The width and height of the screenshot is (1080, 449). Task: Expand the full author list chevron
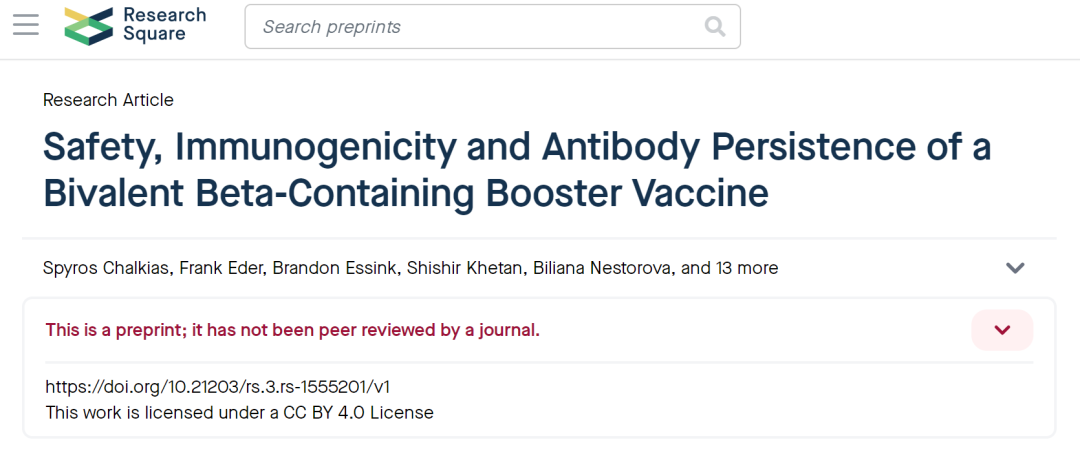[1015, 268]
